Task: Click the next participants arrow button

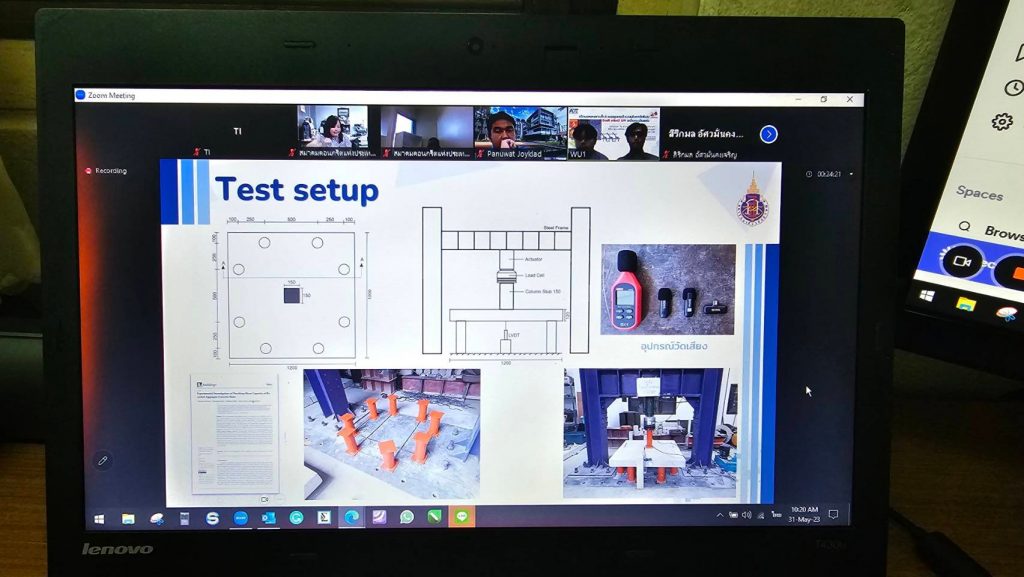Action: [768, 134]
